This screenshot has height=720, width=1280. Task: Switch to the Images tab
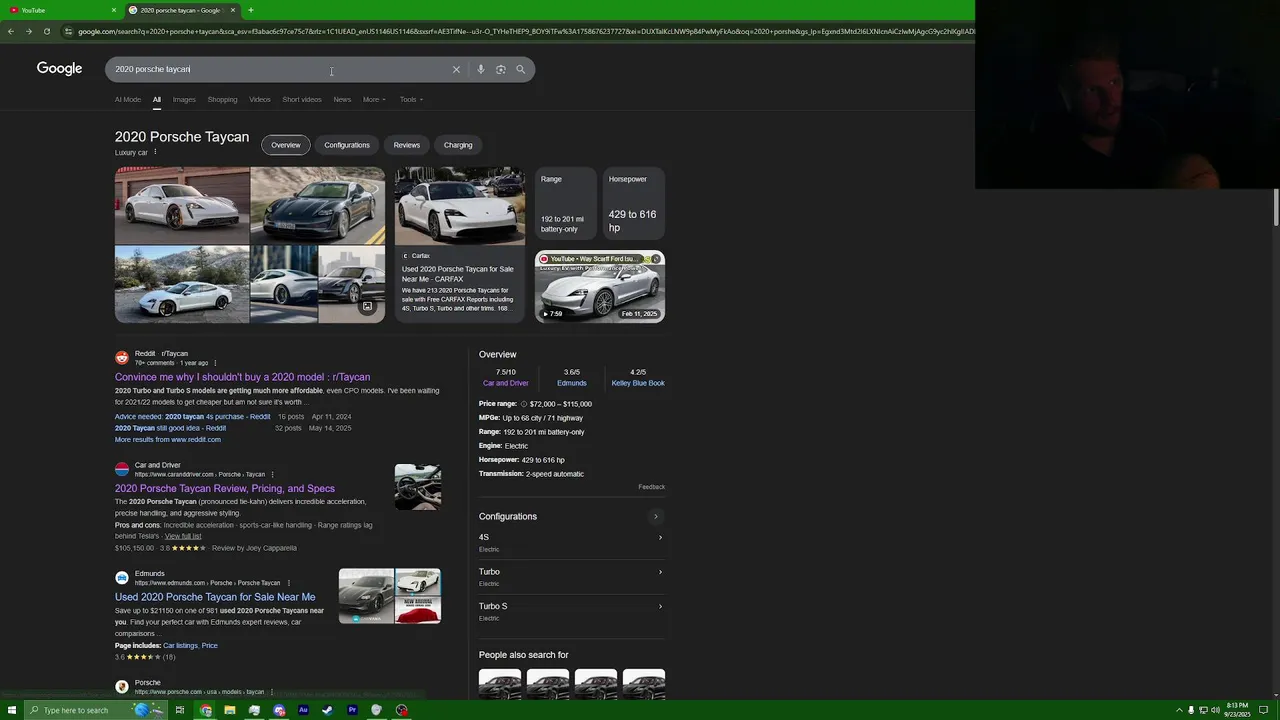pos(184,99)
